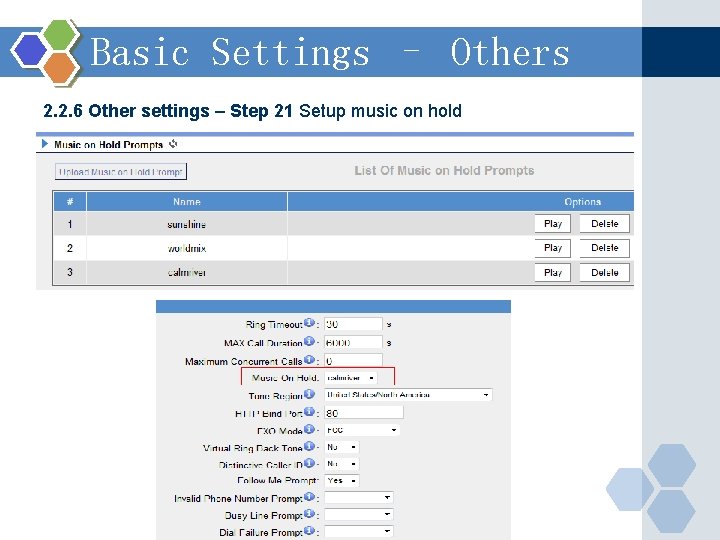Click 'List Of Music on Hold Prompts' heading

point(444,171)
